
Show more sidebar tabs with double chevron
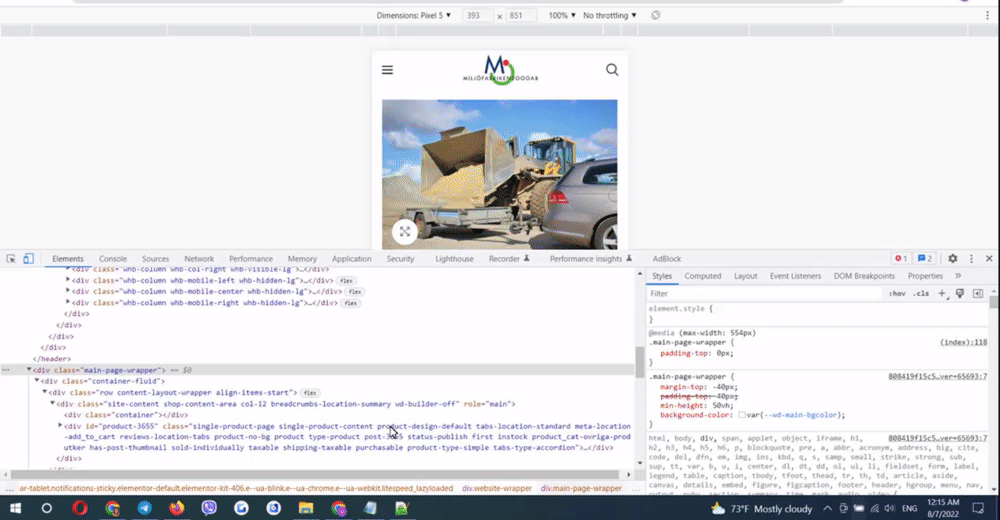(x=958, y=276)
